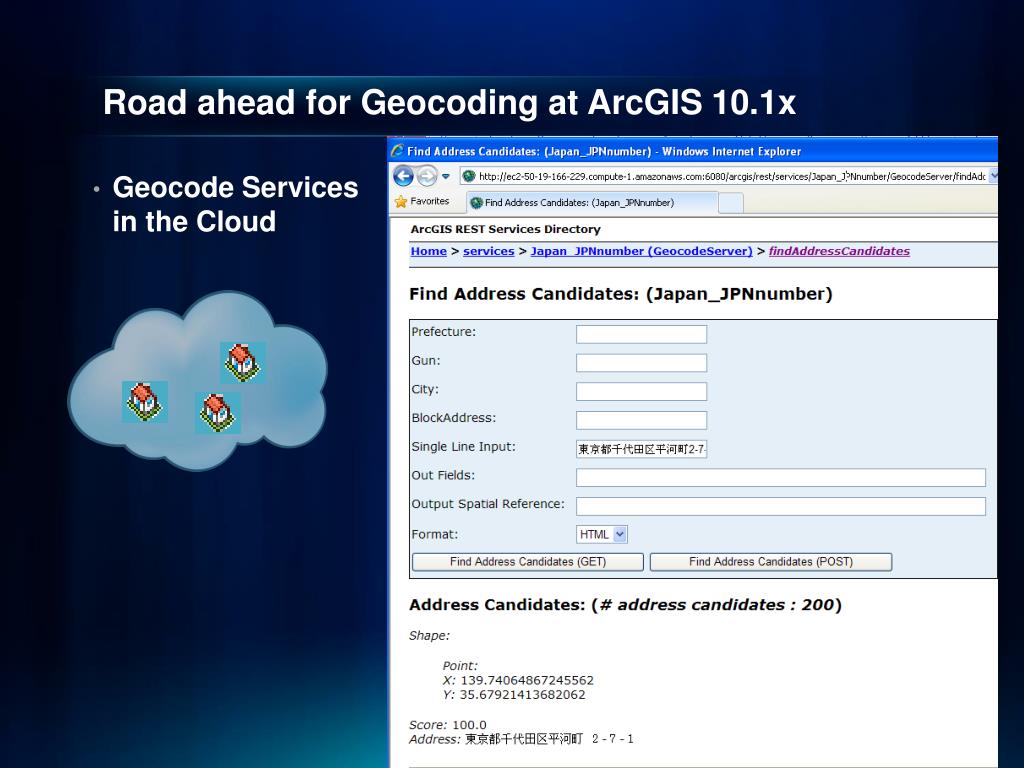
Task: Click the X value 139.74064867245562
Action: tap(527, 680)
